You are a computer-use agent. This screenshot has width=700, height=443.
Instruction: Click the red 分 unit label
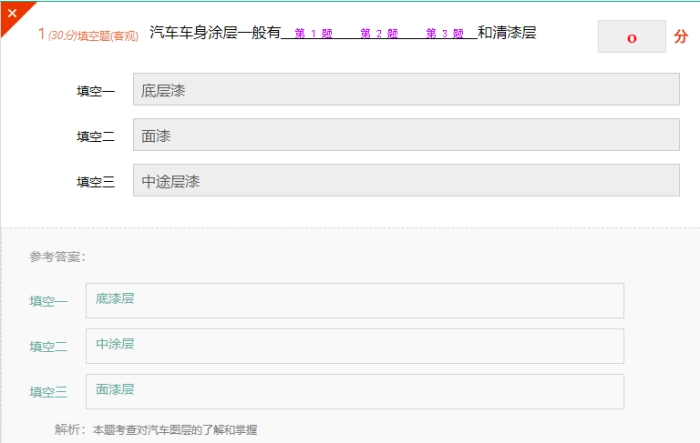tap(681, 37)
